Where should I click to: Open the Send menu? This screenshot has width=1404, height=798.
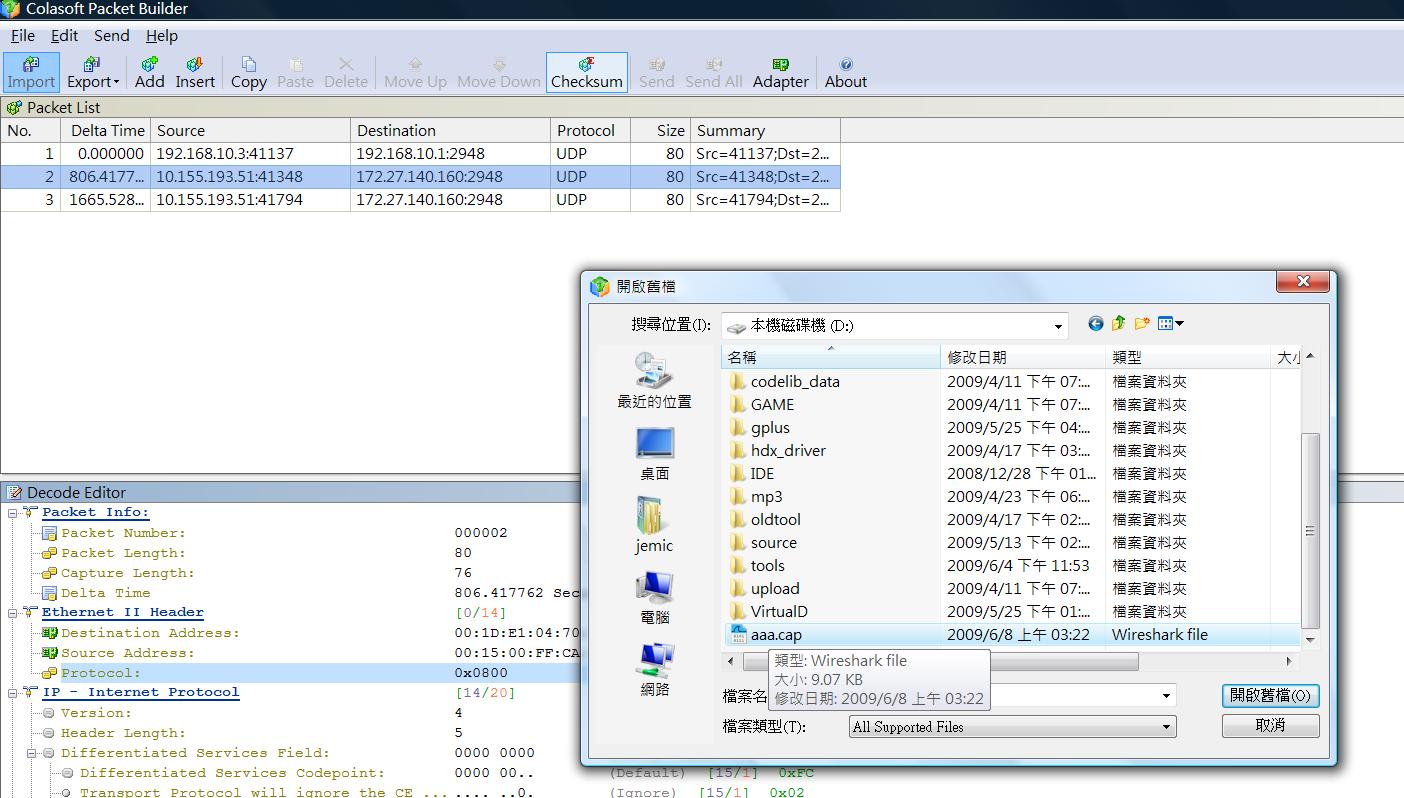(x=111, y=35)
